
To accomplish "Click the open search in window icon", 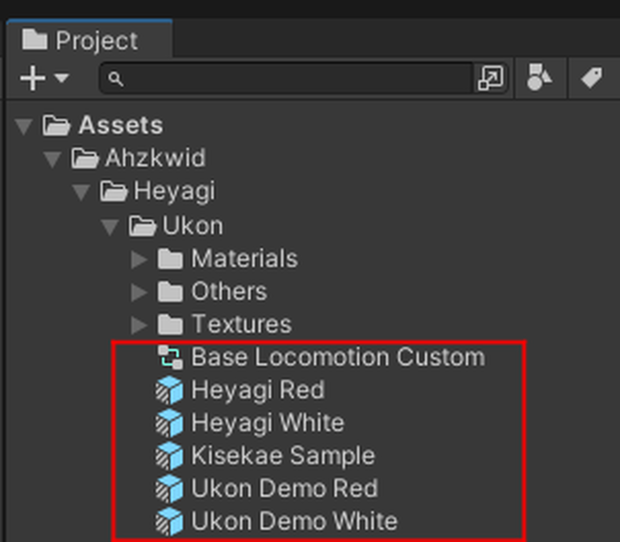I will [x=491, y=78].
